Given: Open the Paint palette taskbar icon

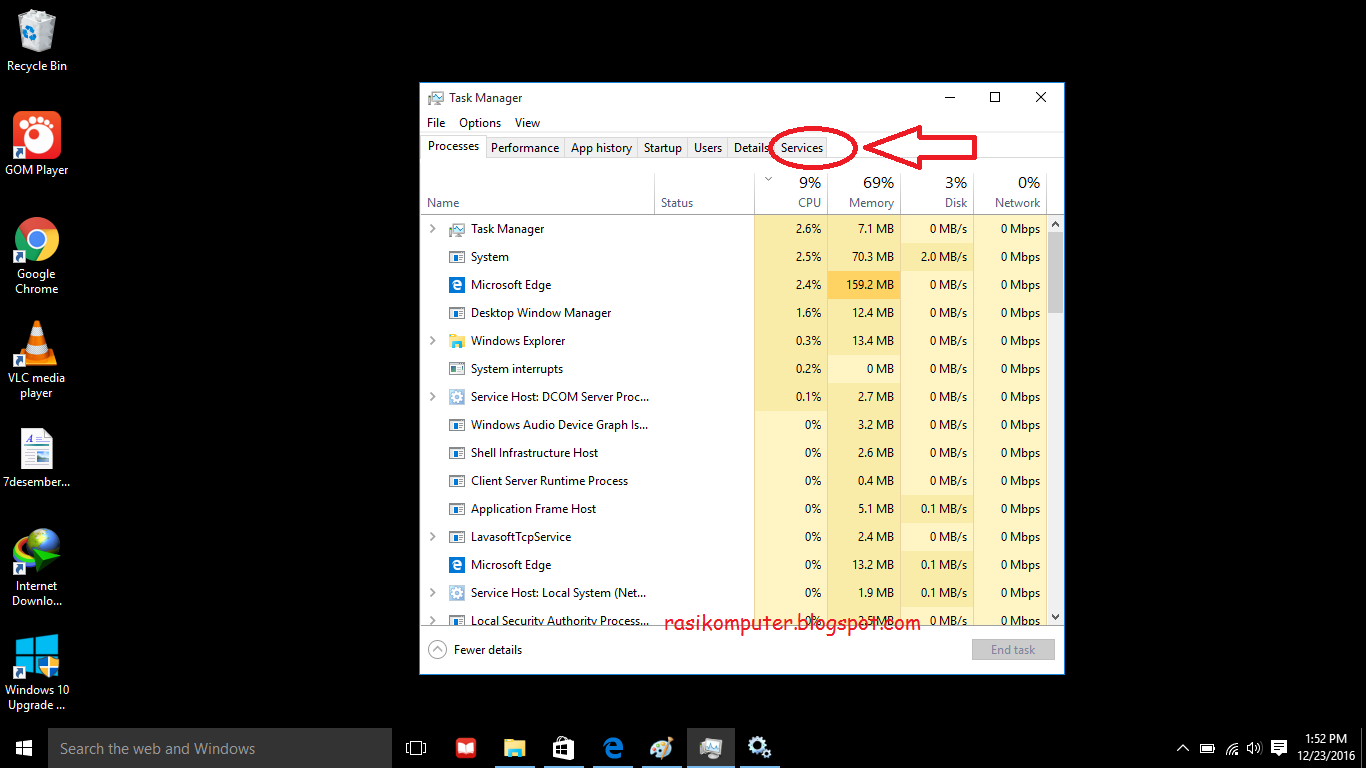Looking at the screenshot, I should coord(662,748).
